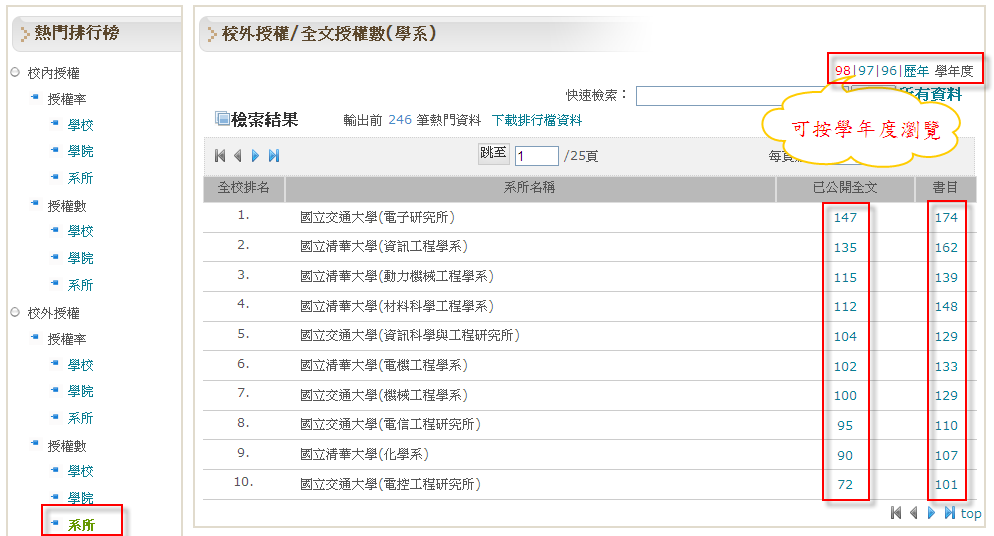Collapse the 校內授權 section bullet

point(15,73)
